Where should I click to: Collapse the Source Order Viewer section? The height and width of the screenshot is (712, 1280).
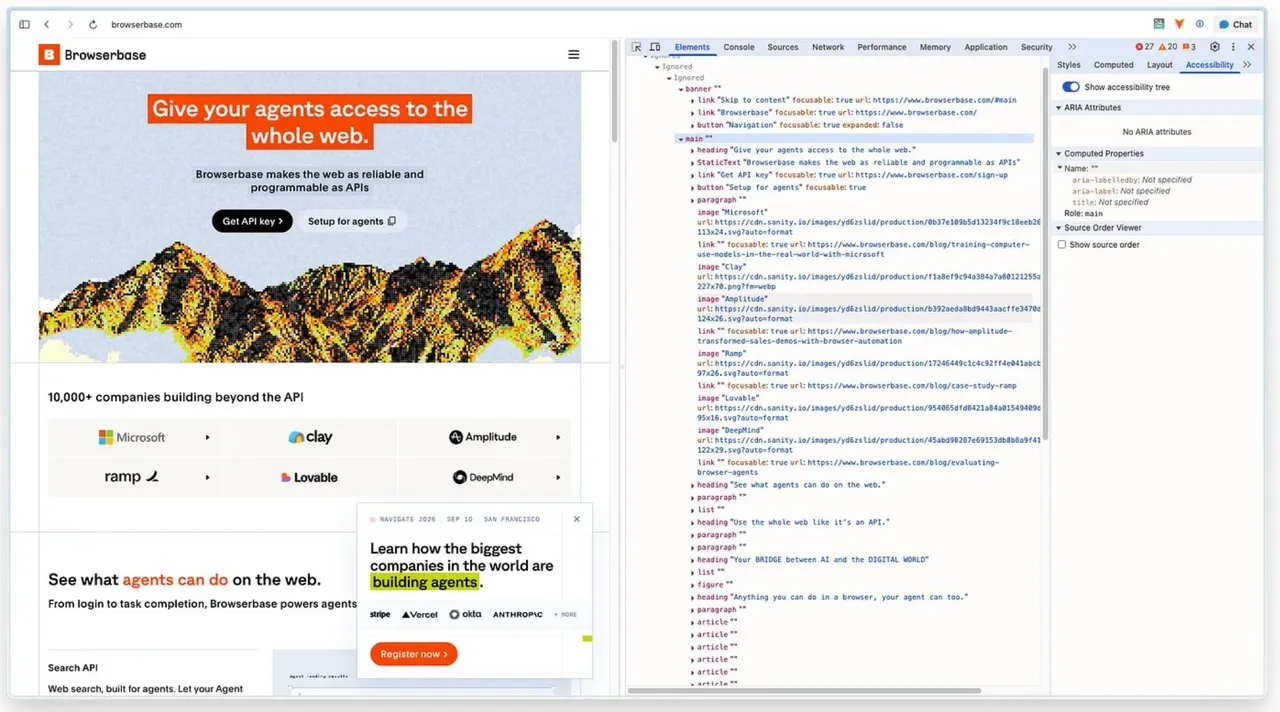tap(1059, 228)
